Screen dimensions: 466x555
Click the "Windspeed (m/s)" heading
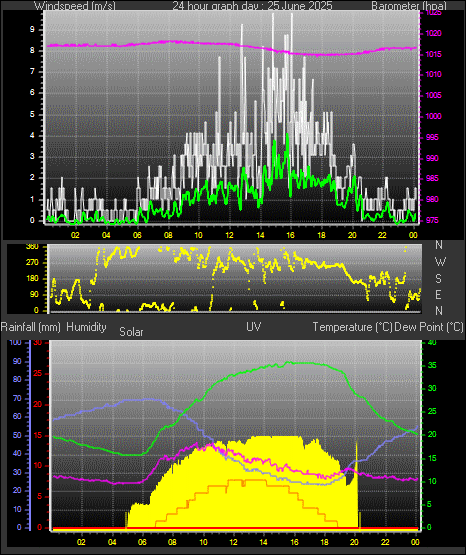[x=75, y=6]
